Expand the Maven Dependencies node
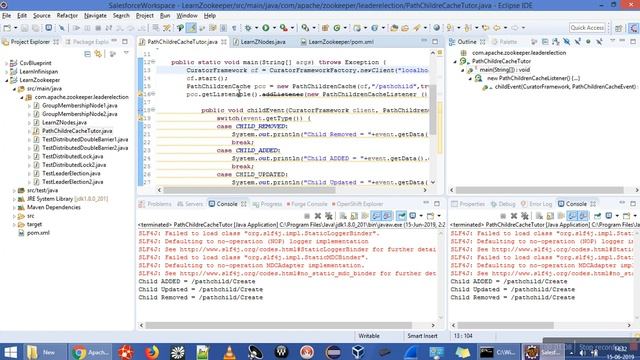The width and height of the screenshot is (640, 360). point(14,207)
